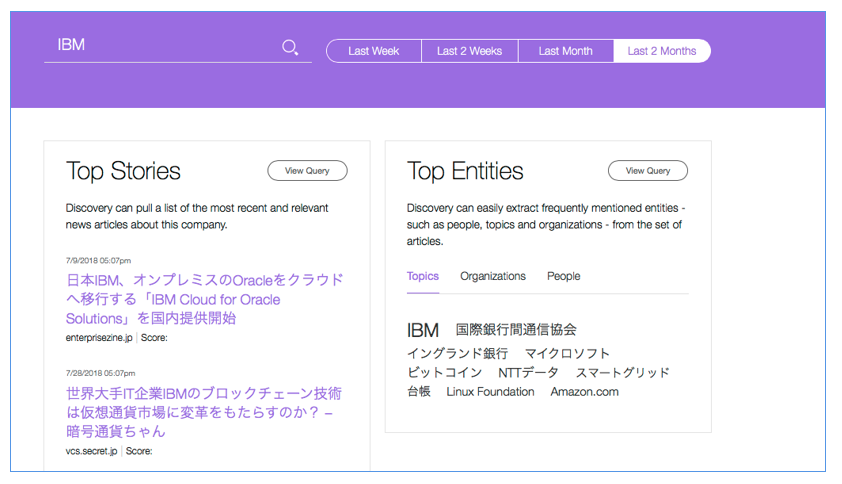Select the Last Week time range
Screen dimensions: 842x484
pos(374,51)
